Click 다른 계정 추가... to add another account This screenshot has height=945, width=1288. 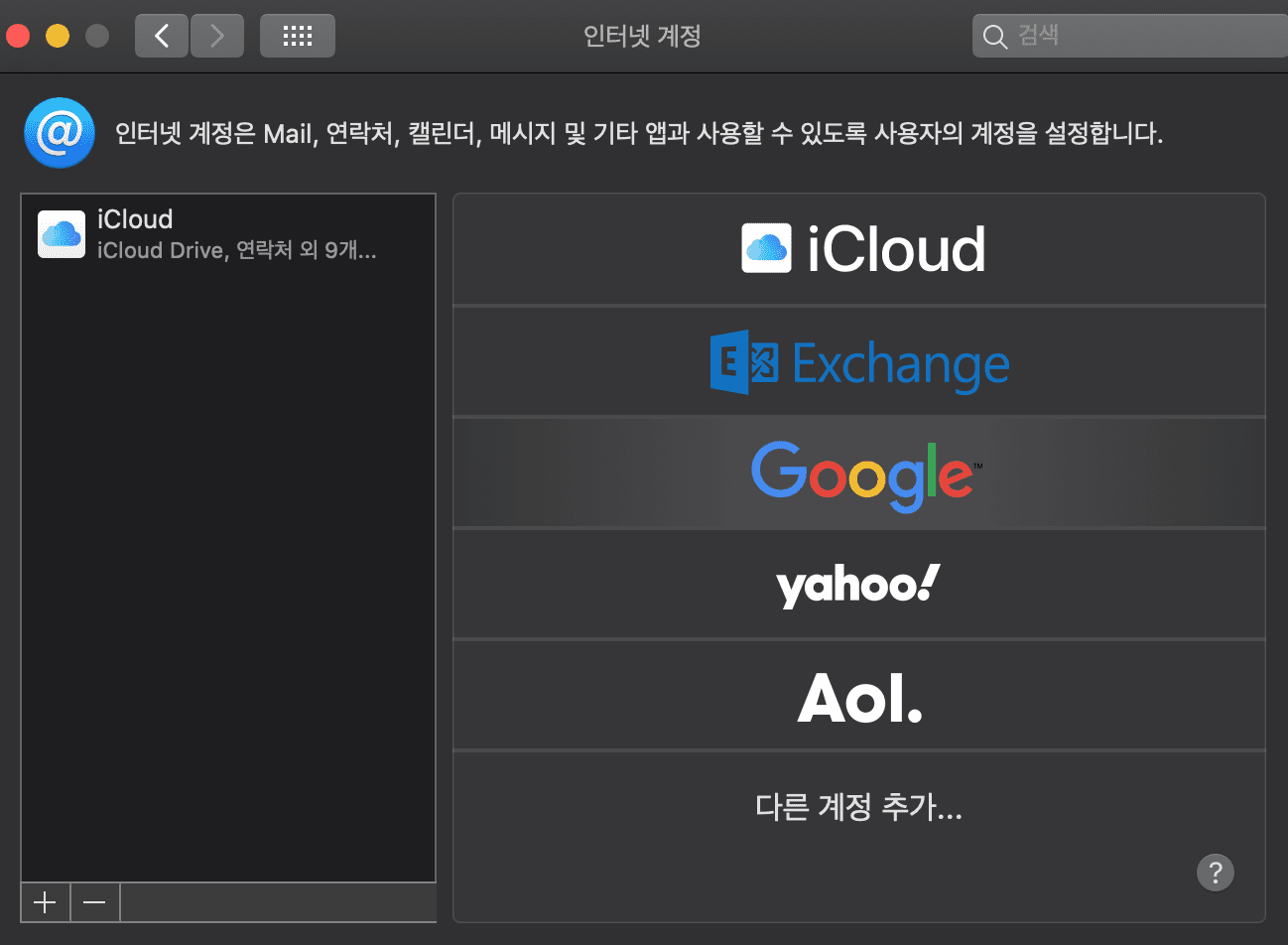pyautogui.click(x=859, y=806)
